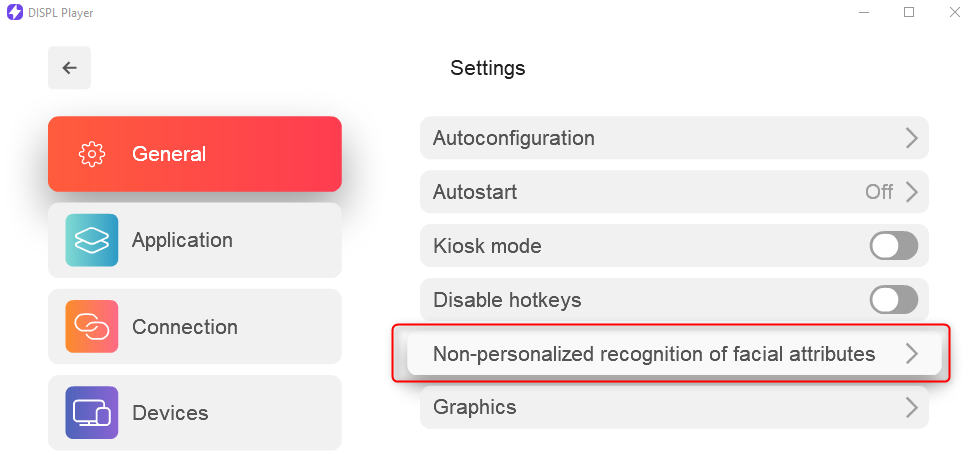
Task: Open the Graphics settings row
Action: (674, 407)
